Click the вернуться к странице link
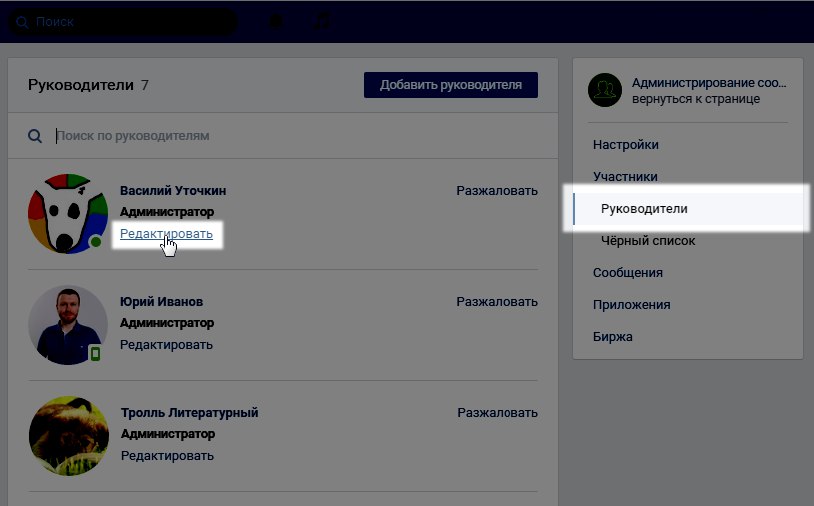Image resolution: width=814 pixels, height=506 pixels. 696,99
